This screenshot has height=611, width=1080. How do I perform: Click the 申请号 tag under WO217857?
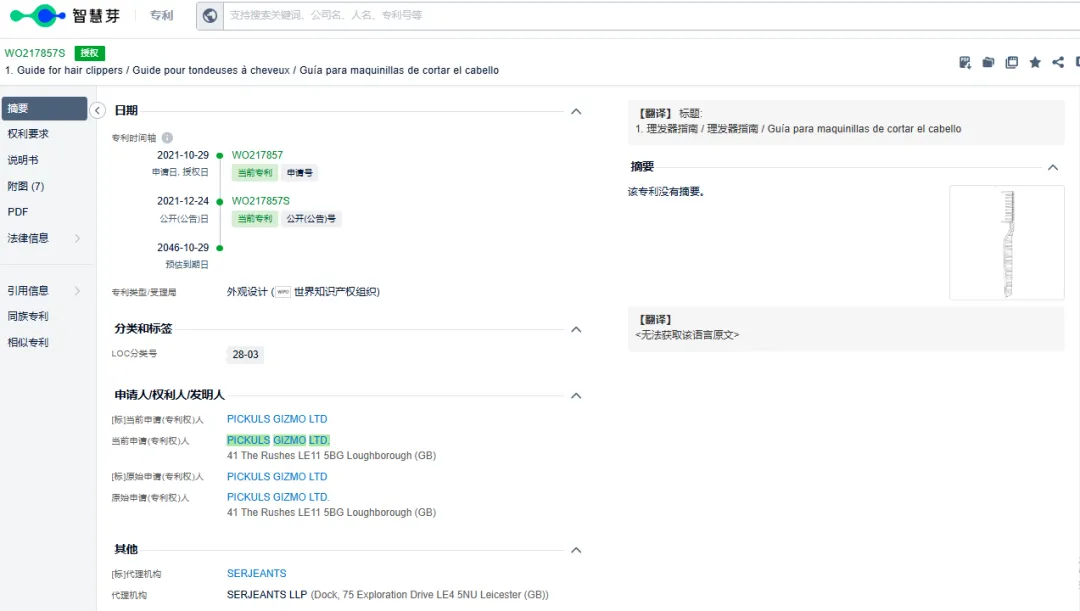[300, 173]
